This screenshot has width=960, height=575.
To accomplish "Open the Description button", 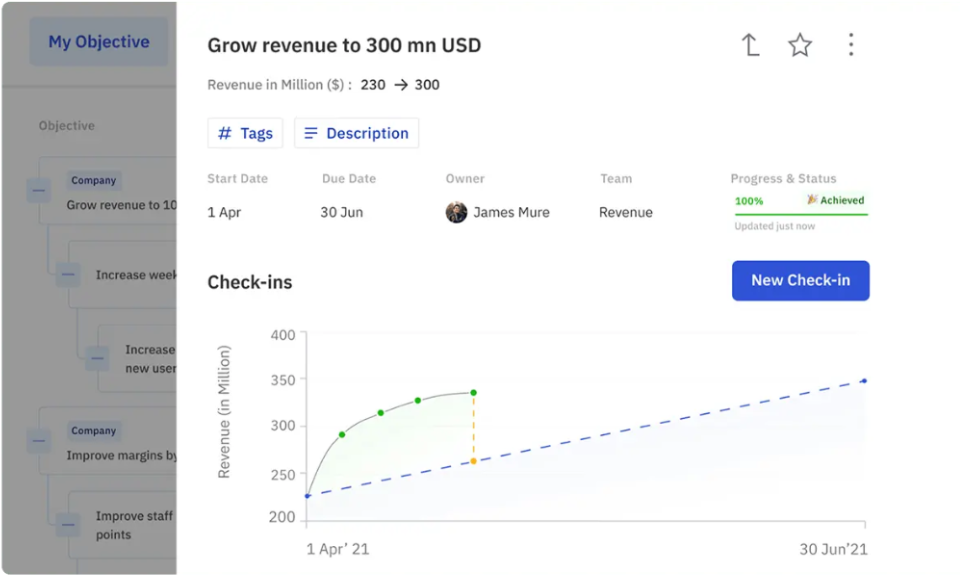I will pyautogui.click(x=356, y=133).
